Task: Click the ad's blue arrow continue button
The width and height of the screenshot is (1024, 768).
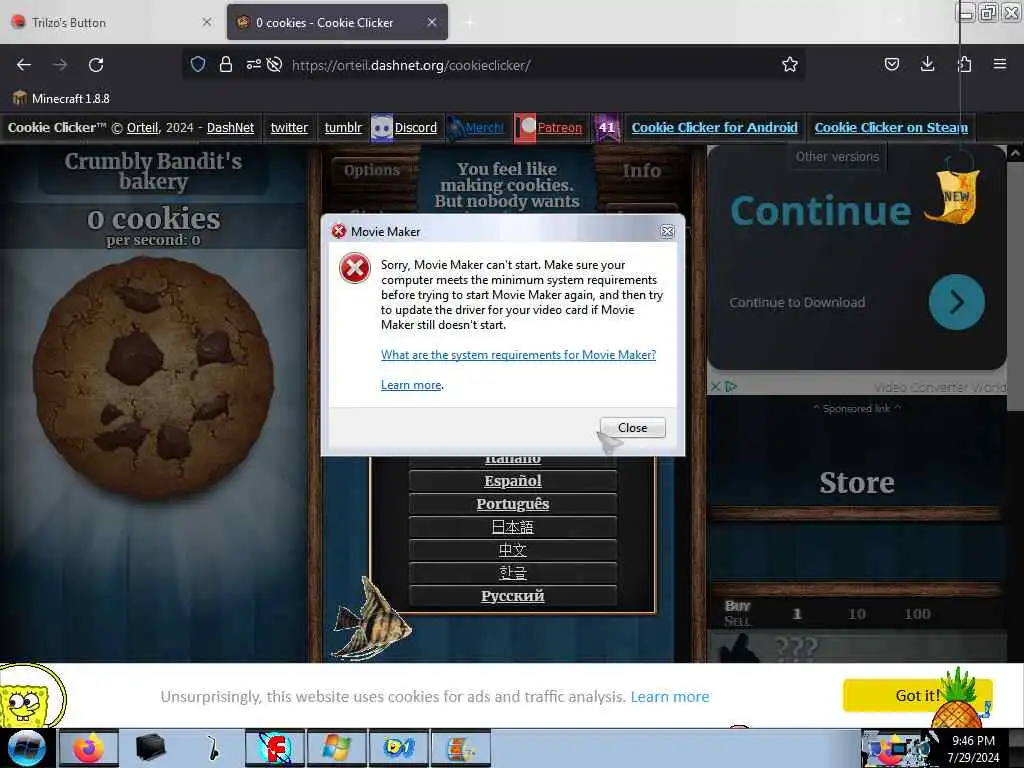Action: [956, 302]
